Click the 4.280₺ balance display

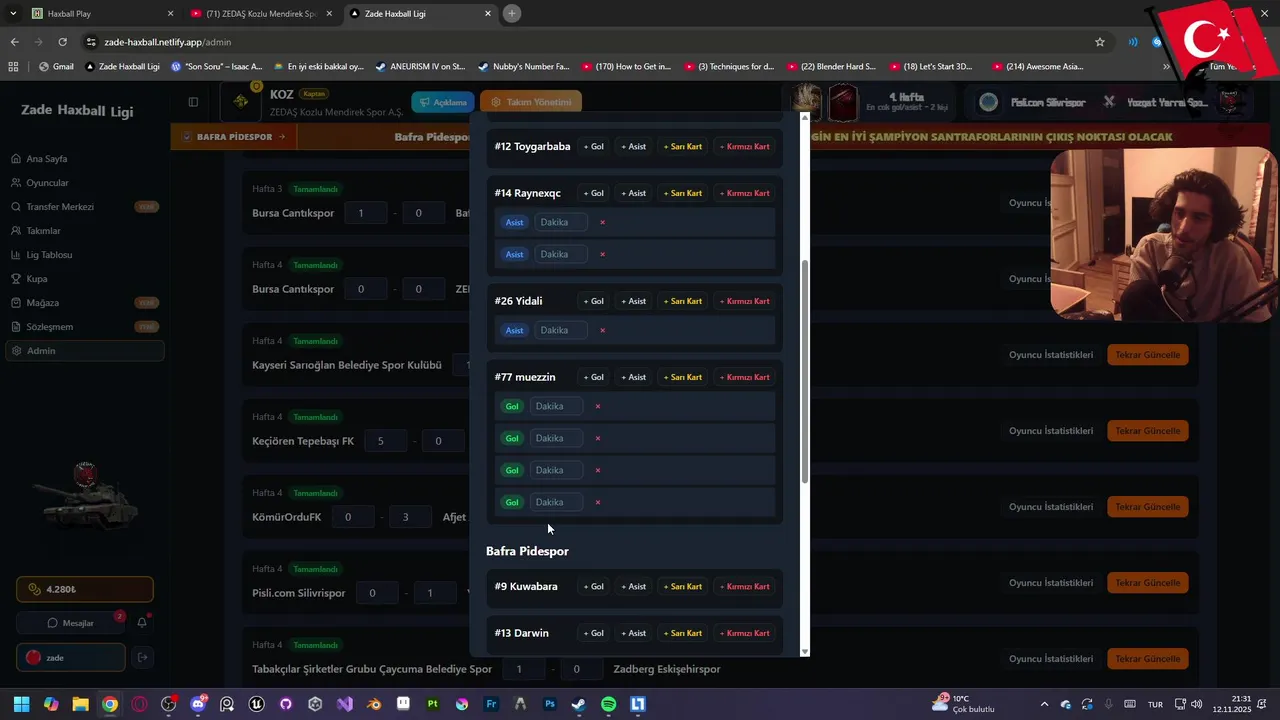(x=85, y=590)
